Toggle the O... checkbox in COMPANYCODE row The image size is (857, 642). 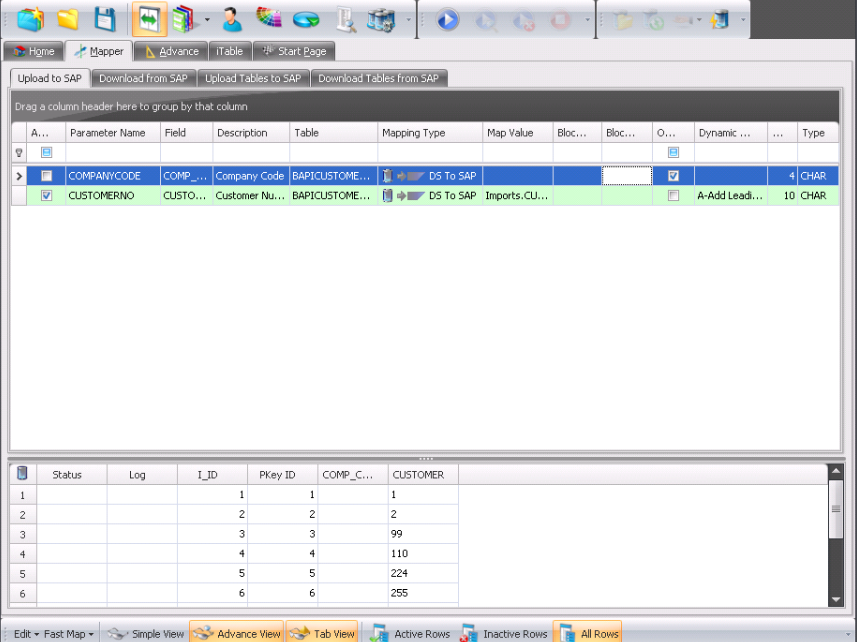point(673,176)
